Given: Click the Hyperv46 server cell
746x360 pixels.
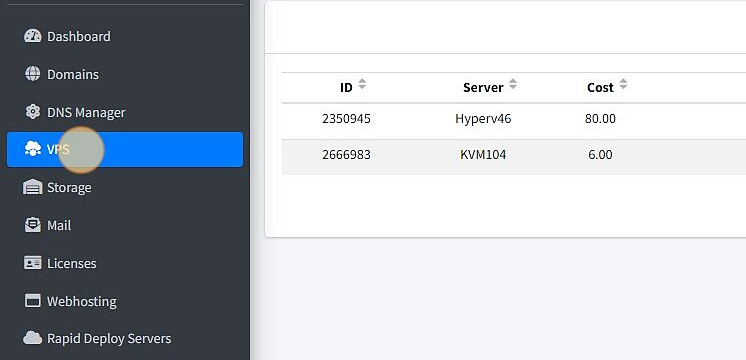Looking at the screenshot, I should (483, 118).
